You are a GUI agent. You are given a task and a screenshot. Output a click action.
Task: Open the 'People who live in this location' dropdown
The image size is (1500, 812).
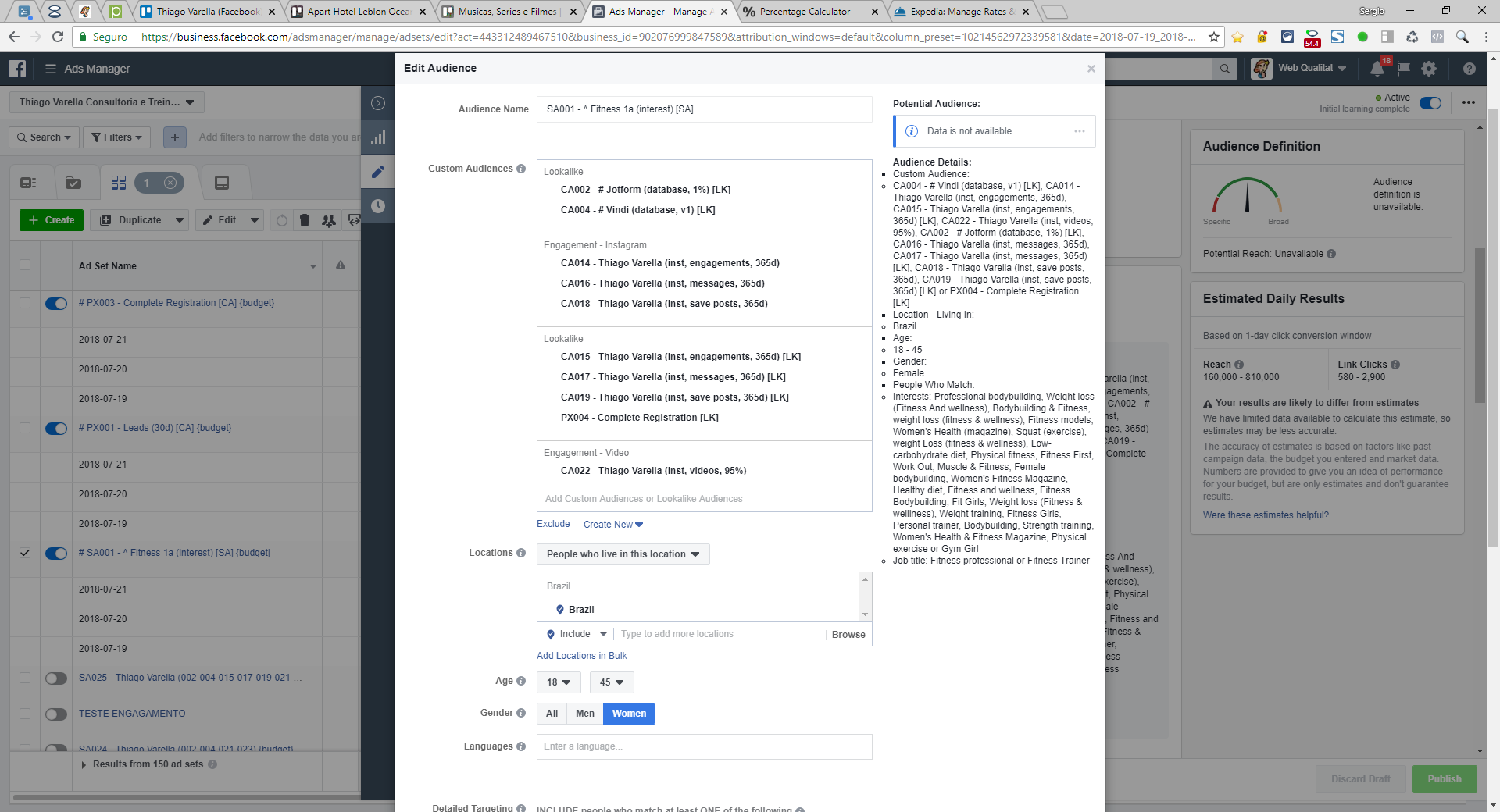click(x=623, y=554)
